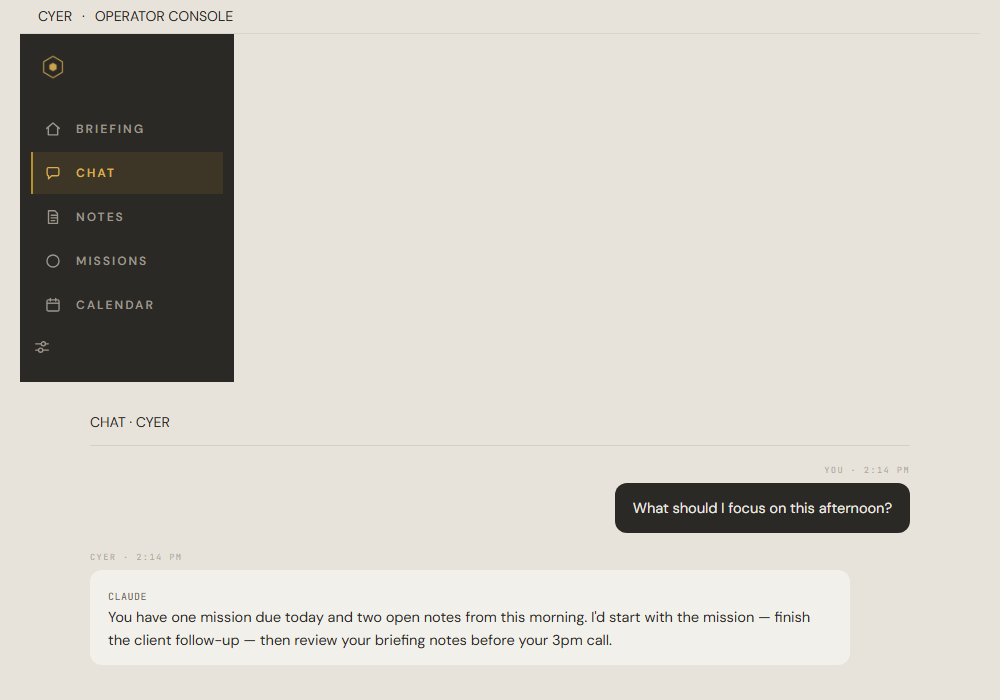Click the CLAUDE label in reply card

pyautogui.click(x=128, y=596)
